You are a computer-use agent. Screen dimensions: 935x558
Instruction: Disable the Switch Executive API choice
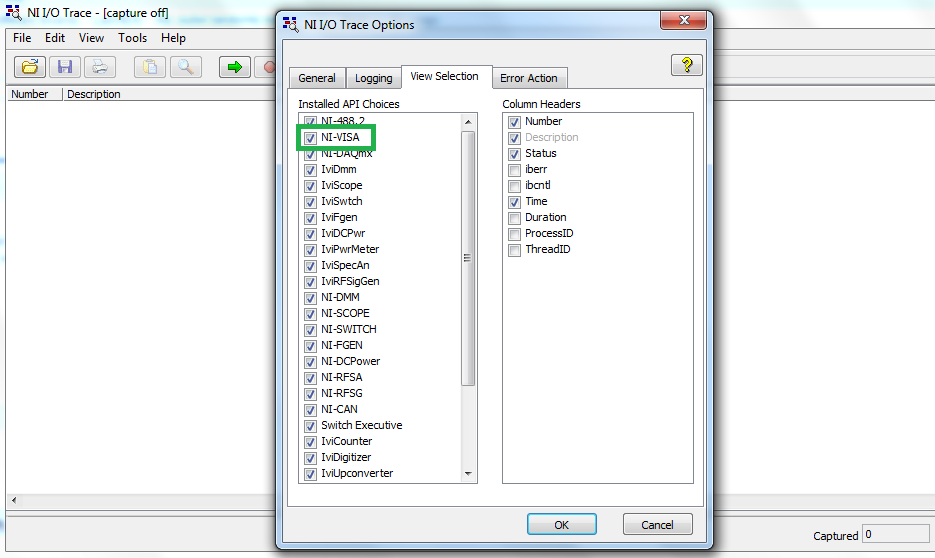[x=310, y=426]
